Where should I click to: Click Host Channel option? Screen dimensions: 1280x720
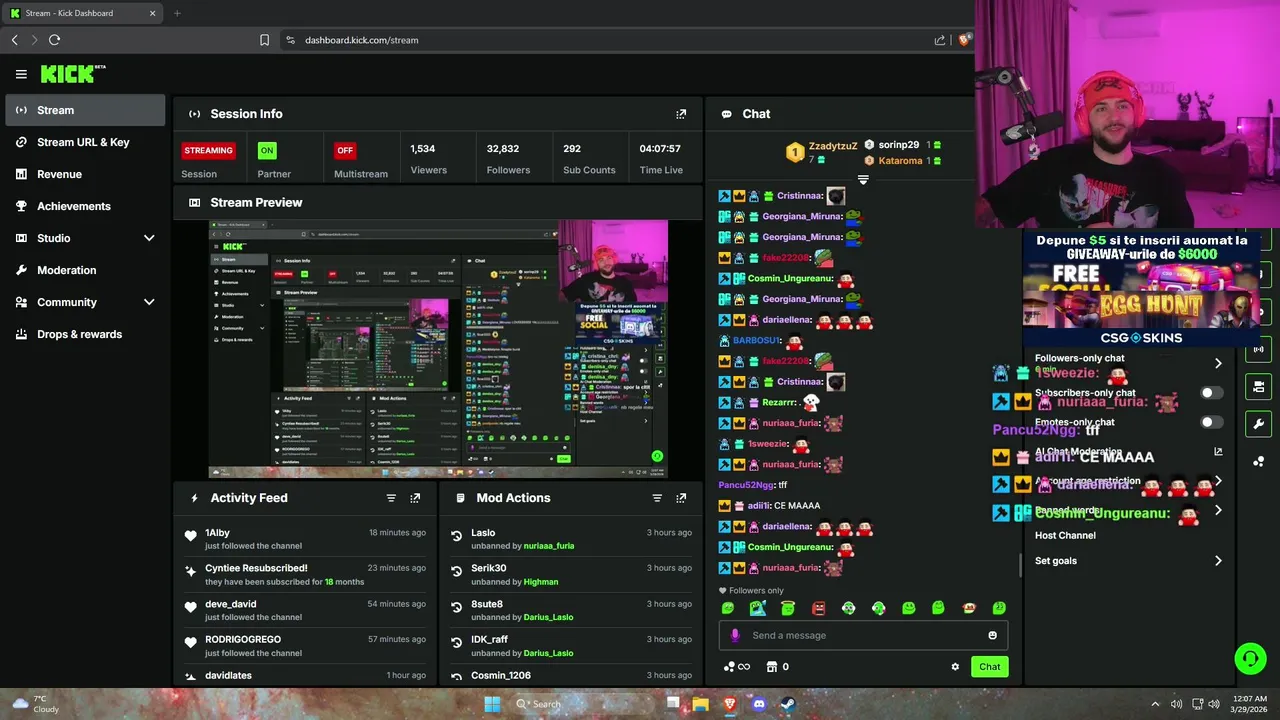click(1065, 536)
